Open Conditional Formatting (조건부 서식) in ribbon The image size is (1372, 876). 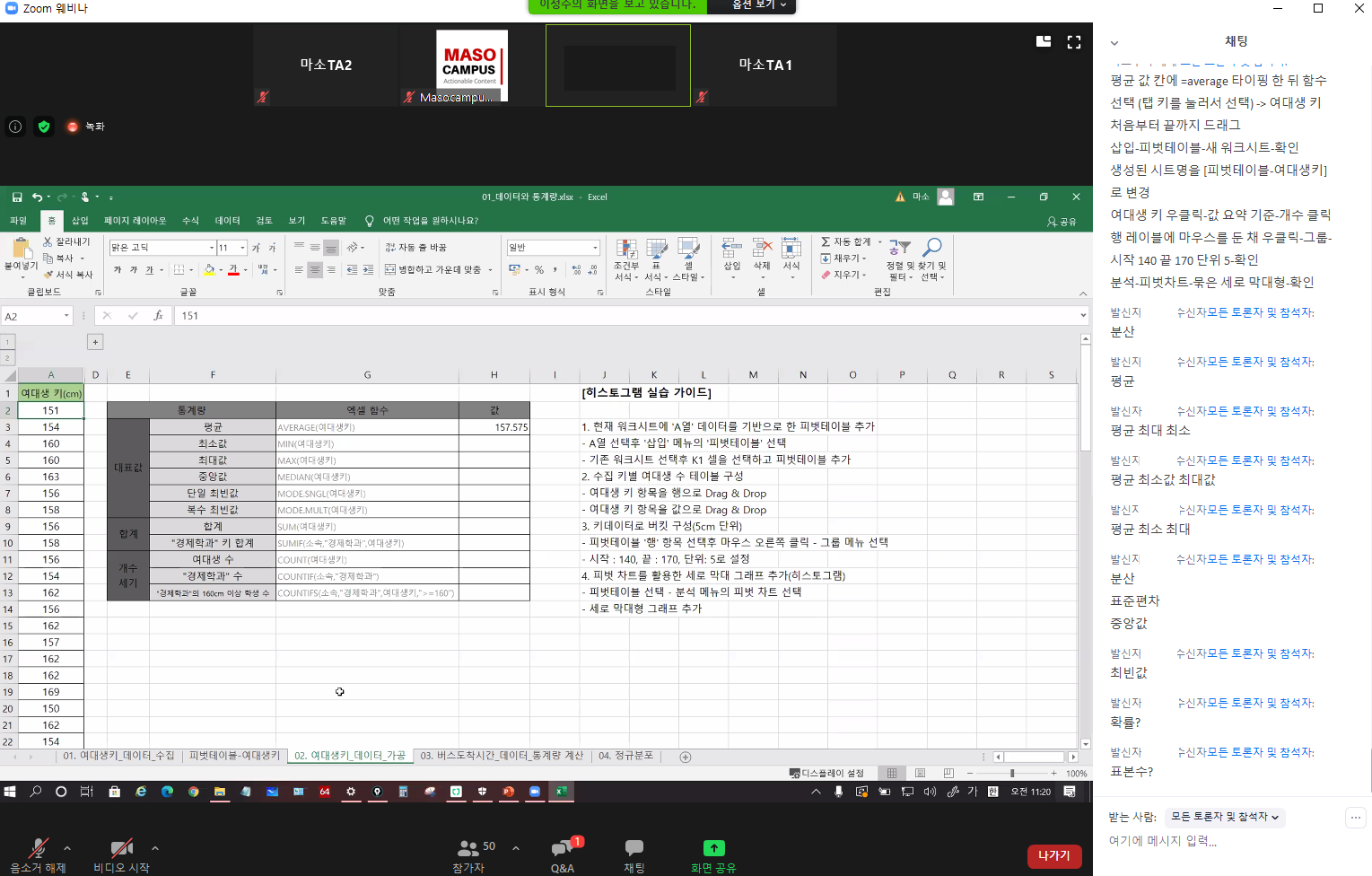pyautogui.click(x=626, y=258)
